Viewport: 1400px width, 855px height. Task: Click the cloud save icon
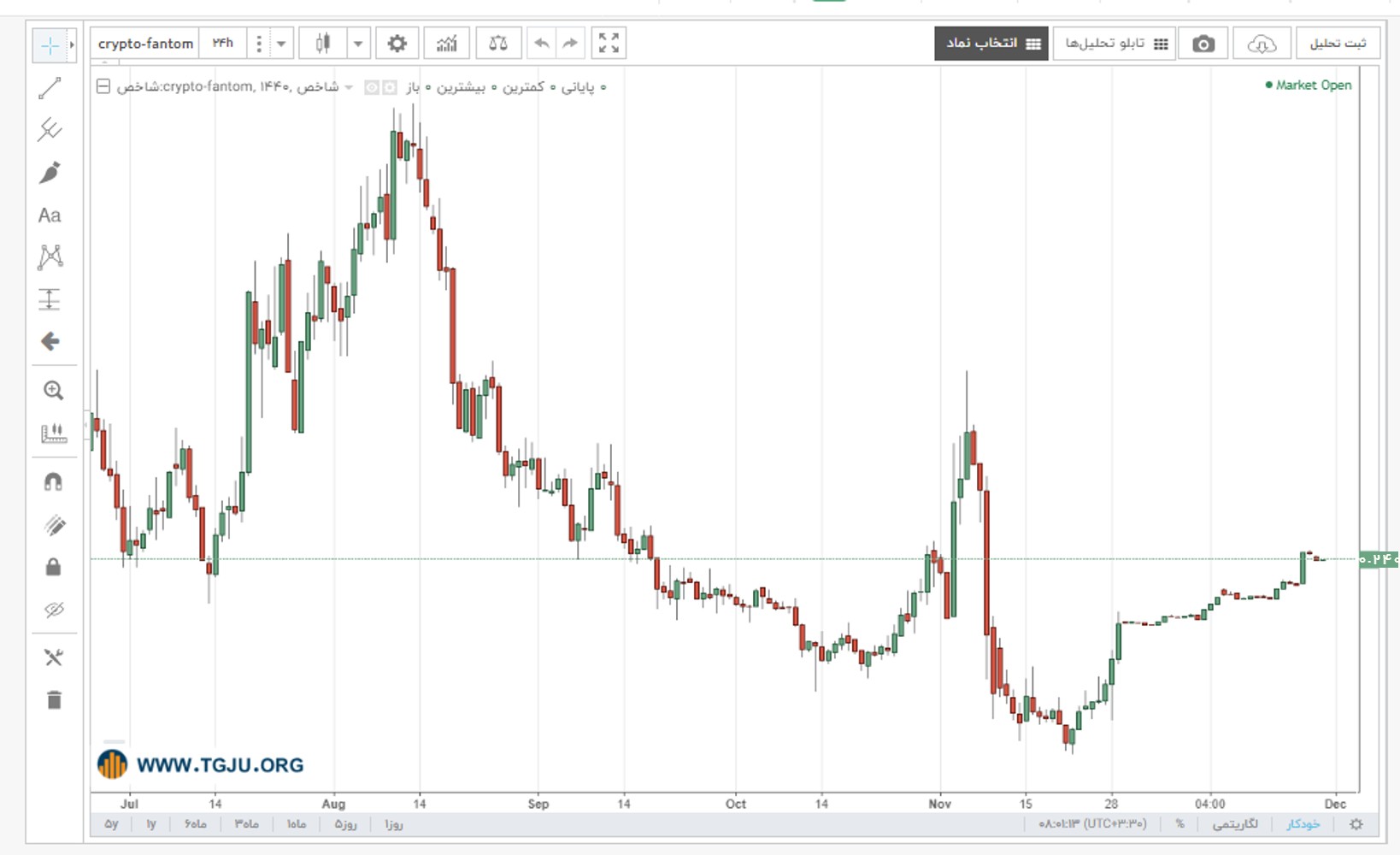(x=1262, y=44)
